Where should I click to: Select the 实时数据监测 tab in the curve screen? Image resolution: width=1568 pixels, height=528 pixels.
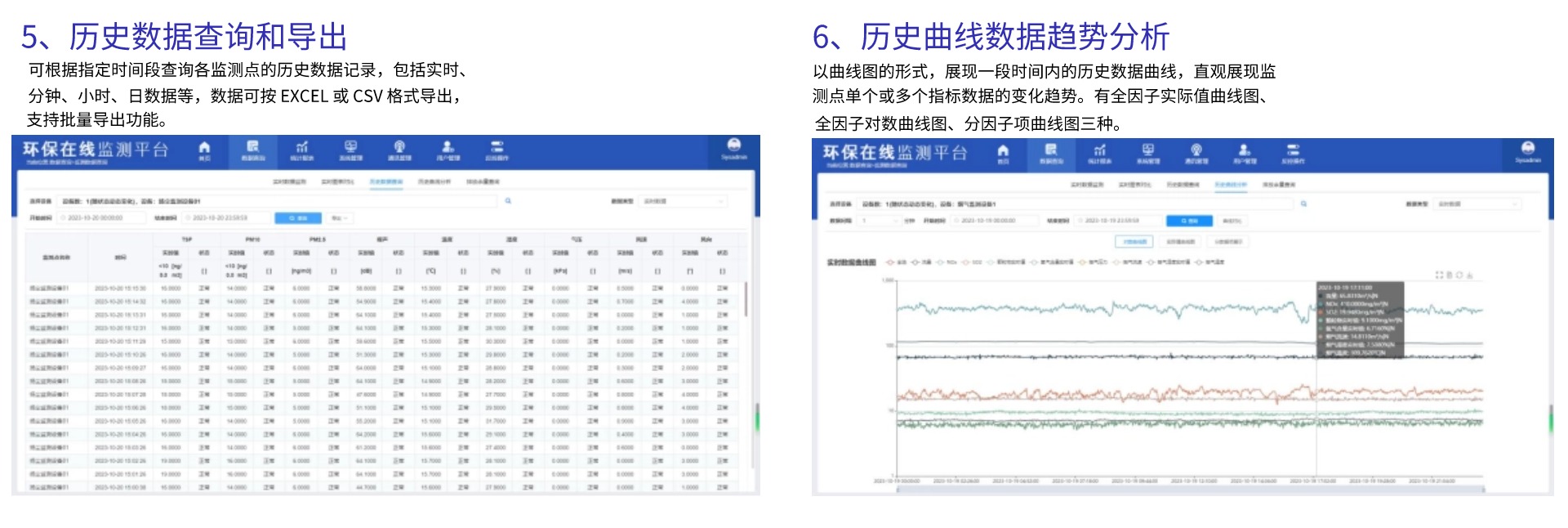1086,185
